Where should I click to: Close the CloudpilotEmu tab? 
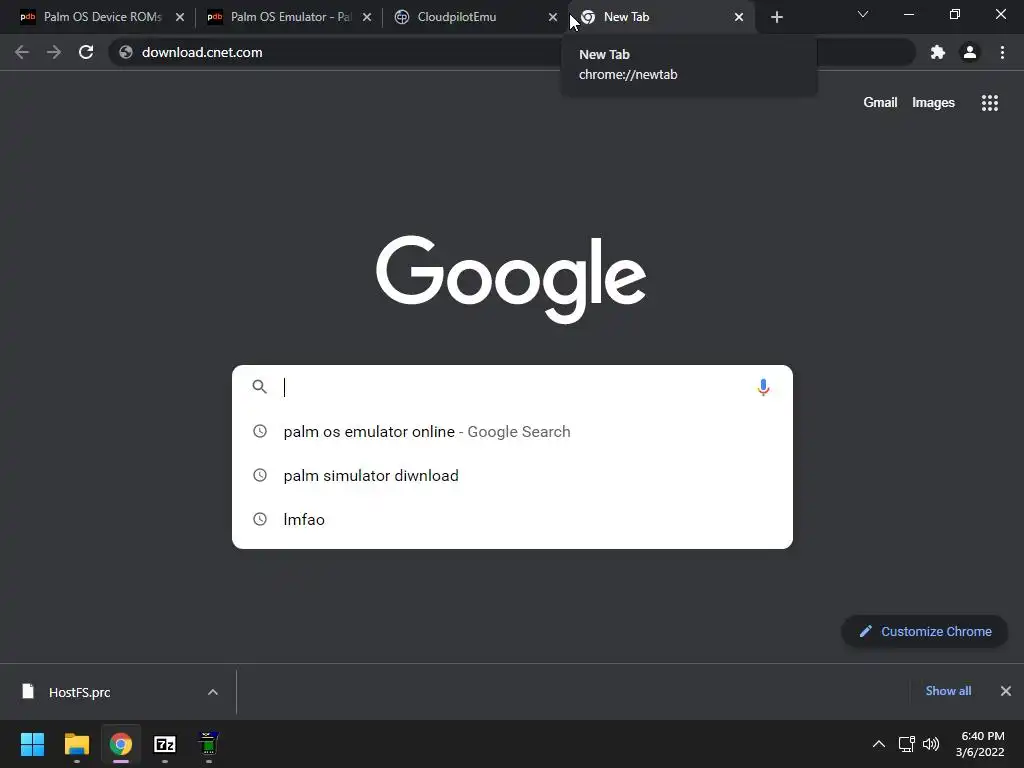coord(553,17)
